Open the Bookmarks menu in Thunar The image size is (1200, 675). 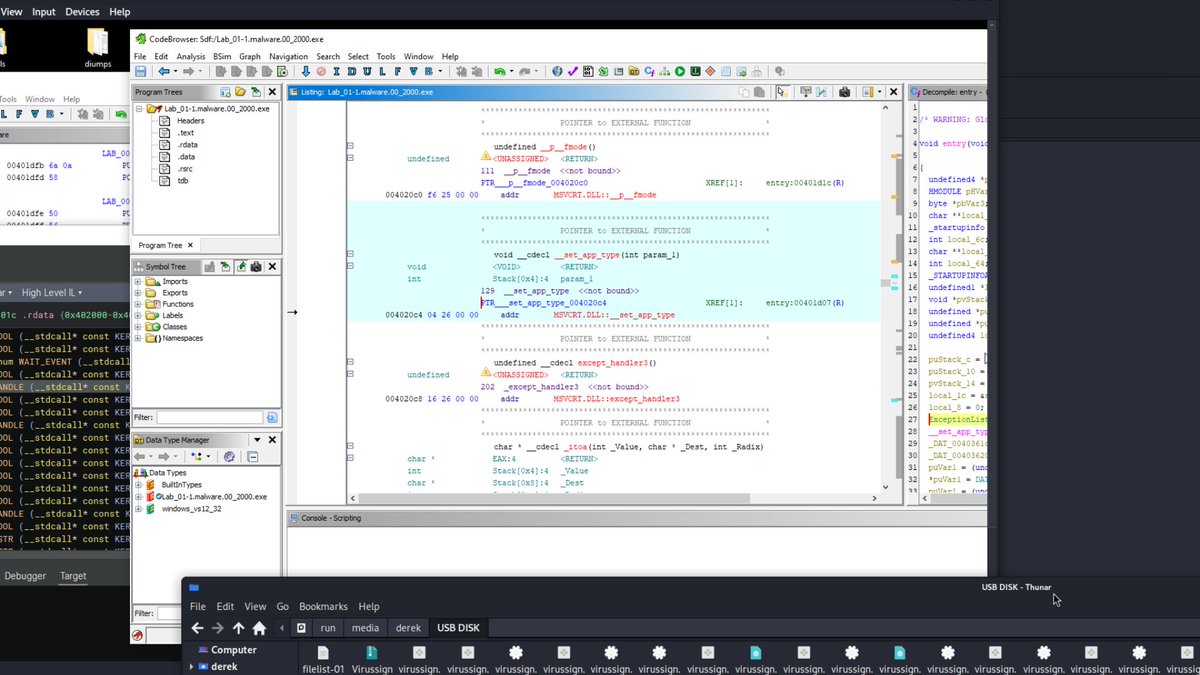pyautogui.click(x=323, y=606)
